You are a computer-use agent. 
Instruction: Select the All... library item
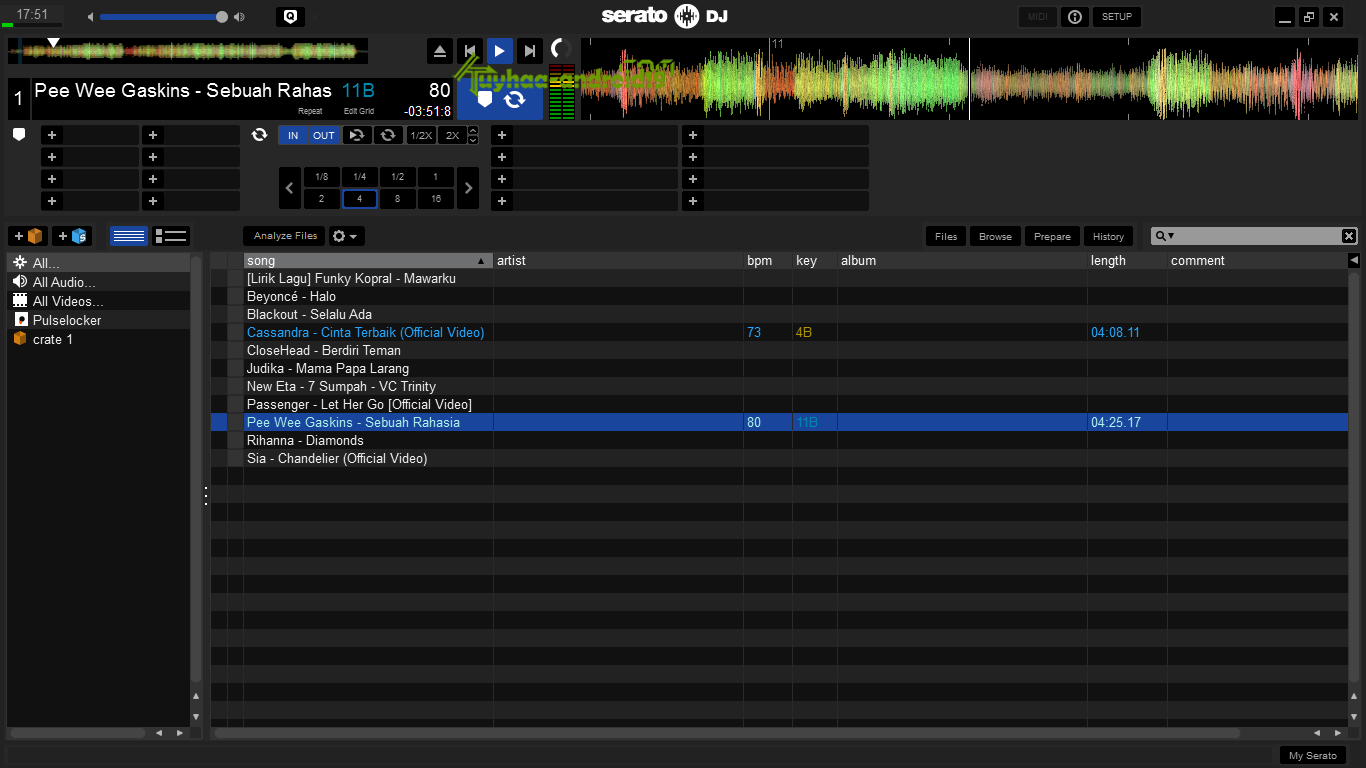coord(98,263)
